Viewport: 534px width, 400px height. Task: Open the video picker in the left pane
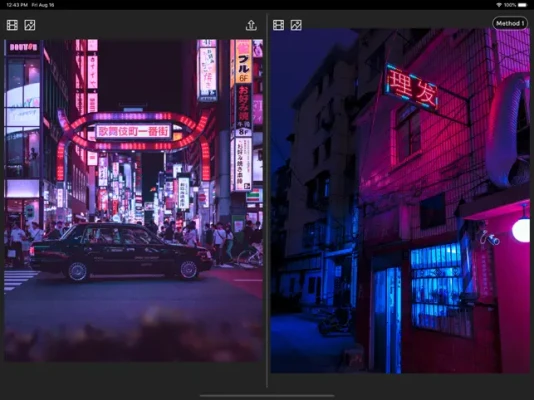[x=12, y=25]
